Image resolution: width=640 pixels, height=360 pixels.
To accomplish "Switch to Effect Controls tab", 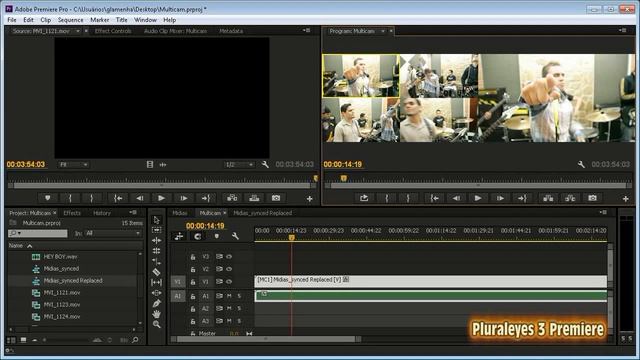I will (x=113, y=31).
